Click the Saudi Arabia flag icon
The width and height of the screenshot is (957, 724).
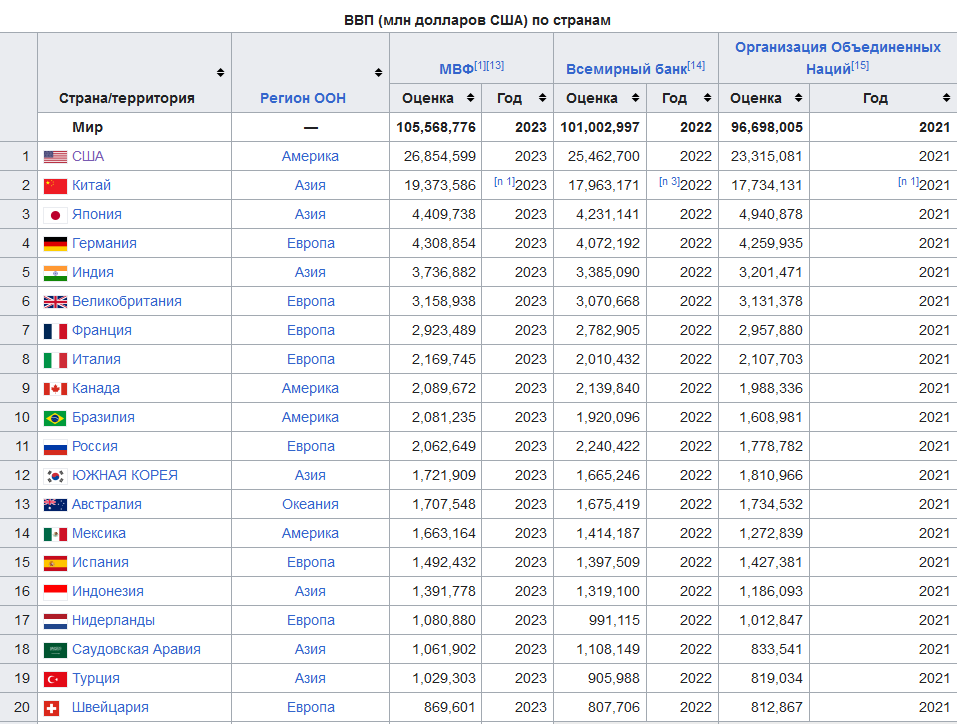click(55, 650)
